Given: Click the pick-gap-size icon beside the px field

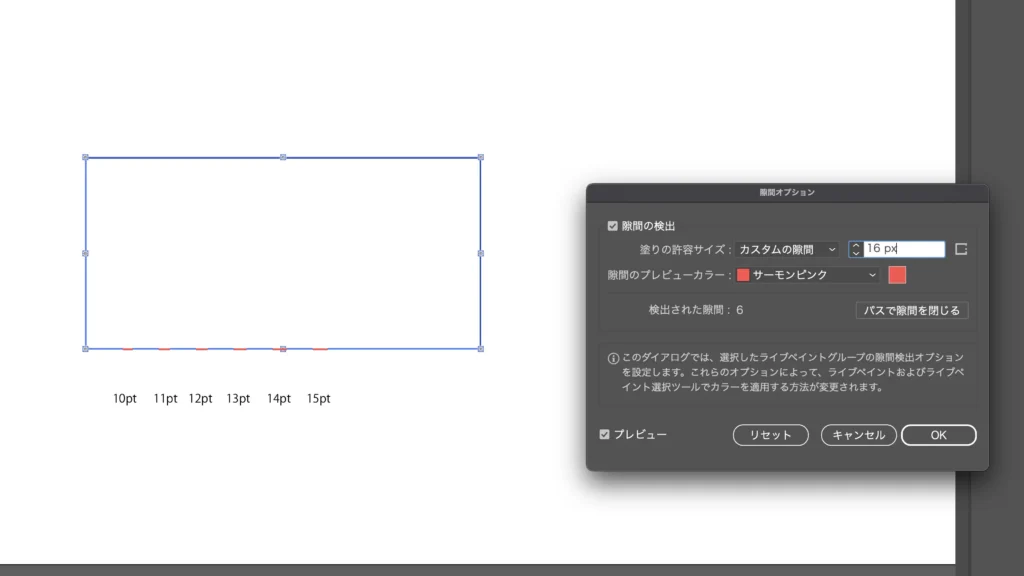Looking at the screenshot, I should [x=961, y=249].
